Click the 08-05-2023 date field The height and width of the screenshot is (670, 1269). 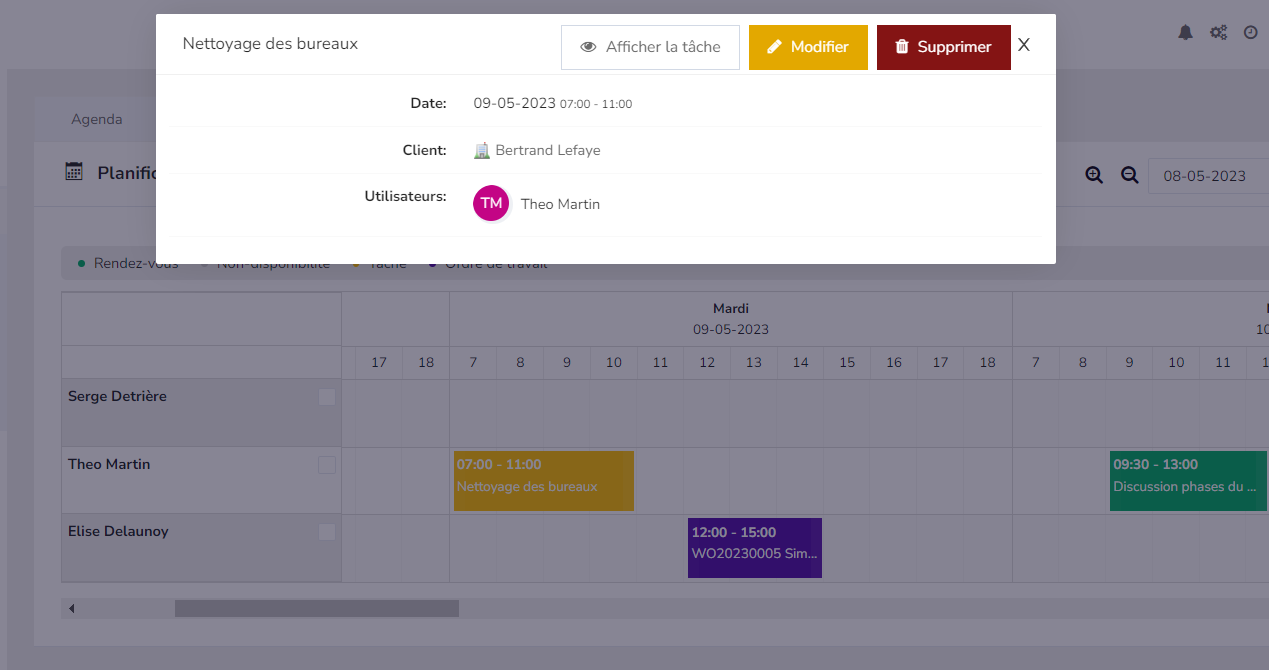1207,176
